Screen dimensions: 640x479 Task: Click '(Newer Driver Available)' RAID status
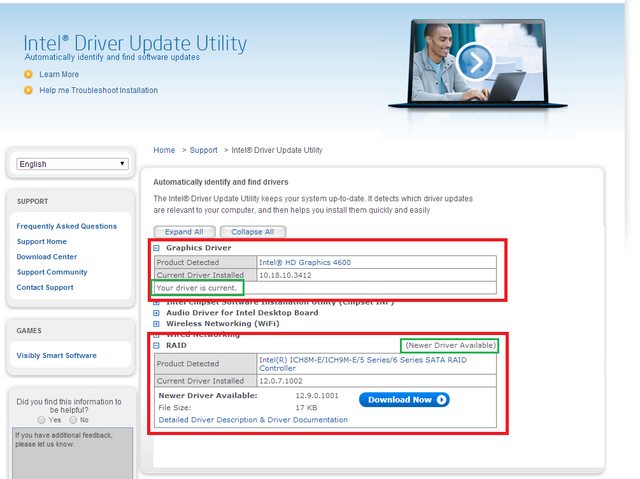451,346
